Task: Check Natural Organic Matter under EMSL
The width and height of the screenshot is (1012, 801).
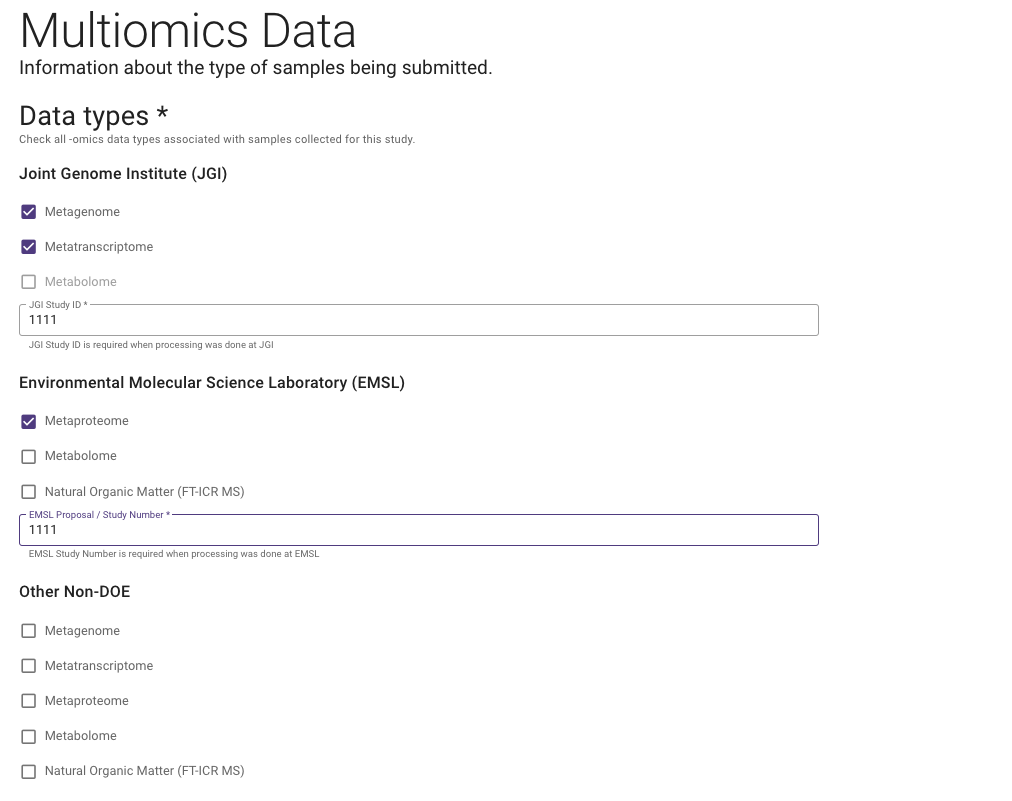Action: pos(29,491)
